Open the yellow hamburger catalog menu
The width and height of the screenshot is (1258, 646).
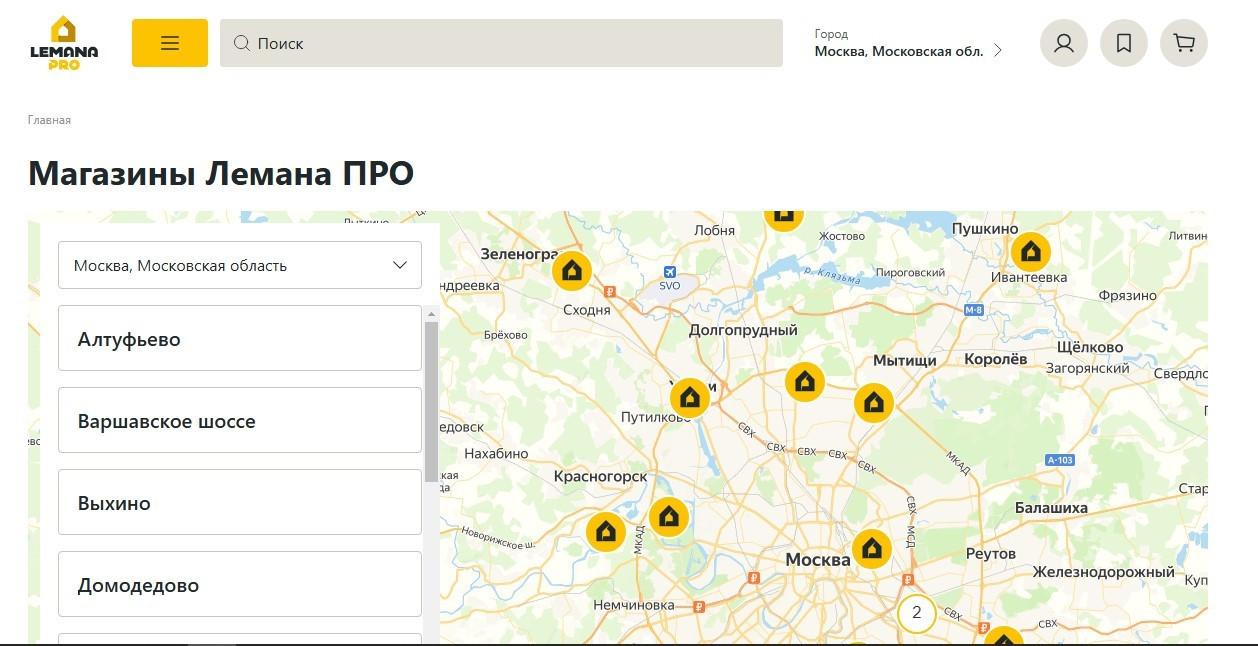169,43
